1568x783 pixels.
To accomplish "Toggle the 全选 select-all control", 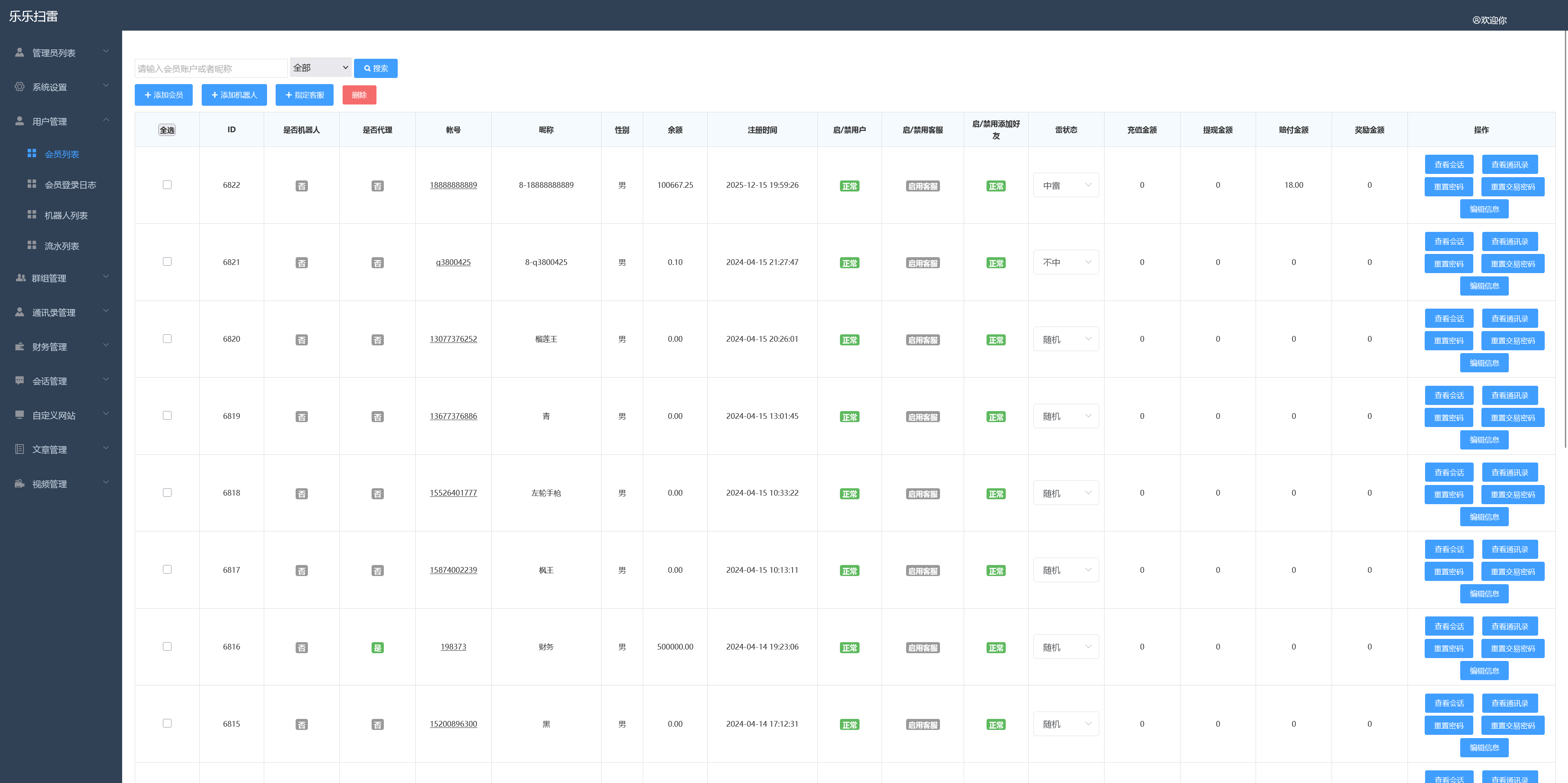I will 167,129.
